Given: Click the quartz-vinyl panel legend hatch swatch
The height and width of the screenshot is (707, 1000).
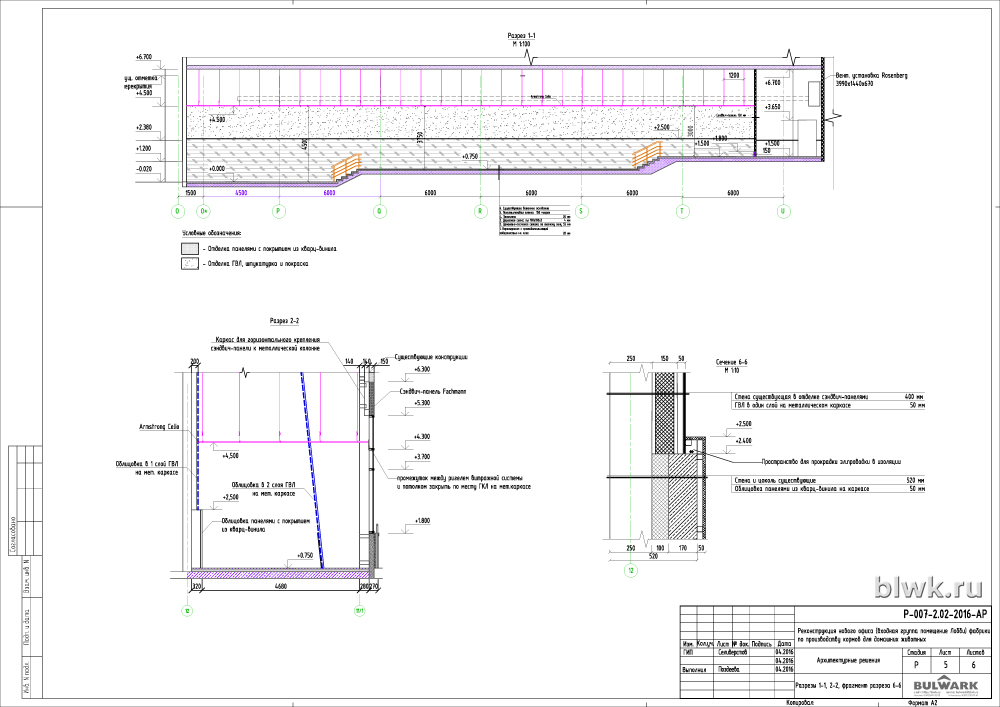Looking at the screenshot, I should [189, 249].
